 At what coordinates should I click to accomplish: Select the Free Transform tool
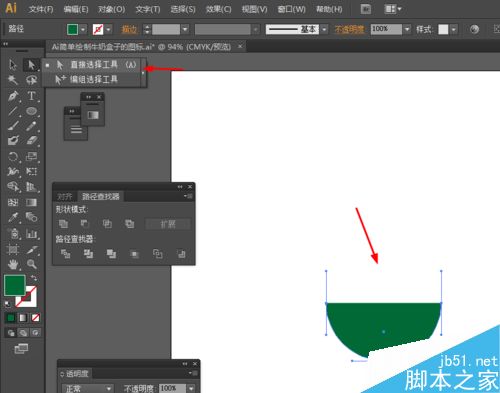click(32, 171)
